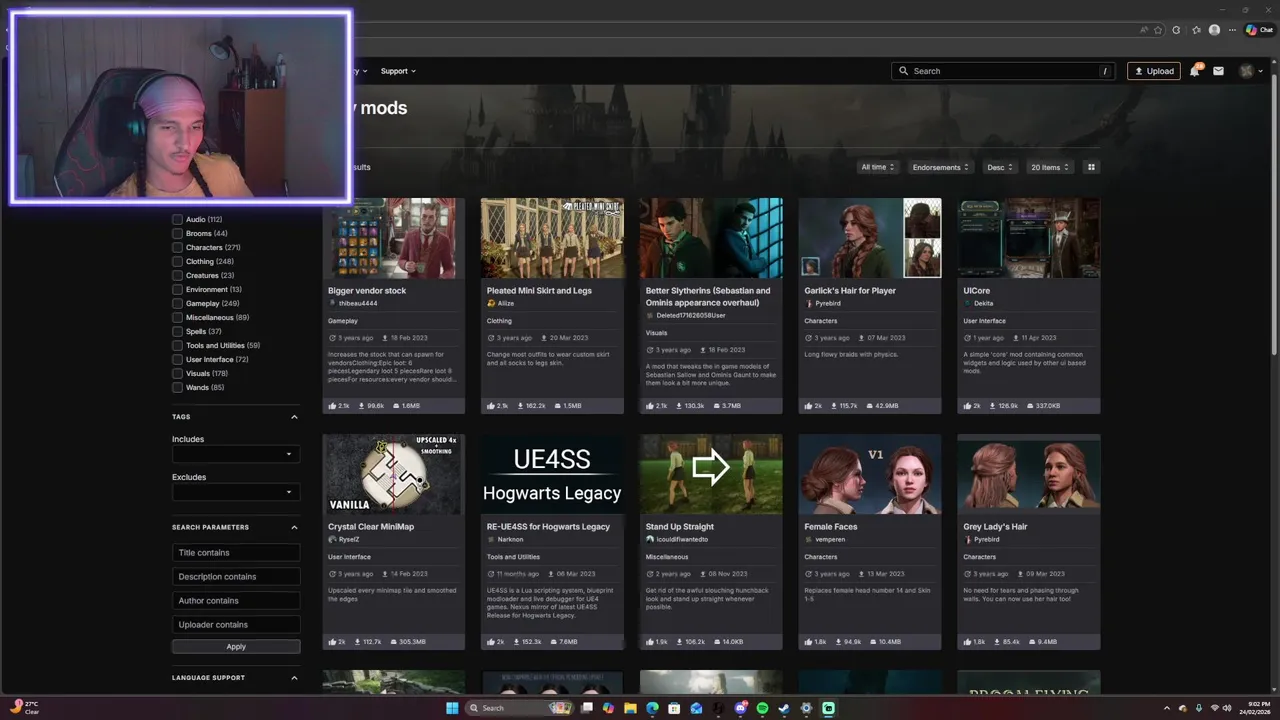
Task: Click the Better Slytherins mod thumbnail
Action: (711, 238)
